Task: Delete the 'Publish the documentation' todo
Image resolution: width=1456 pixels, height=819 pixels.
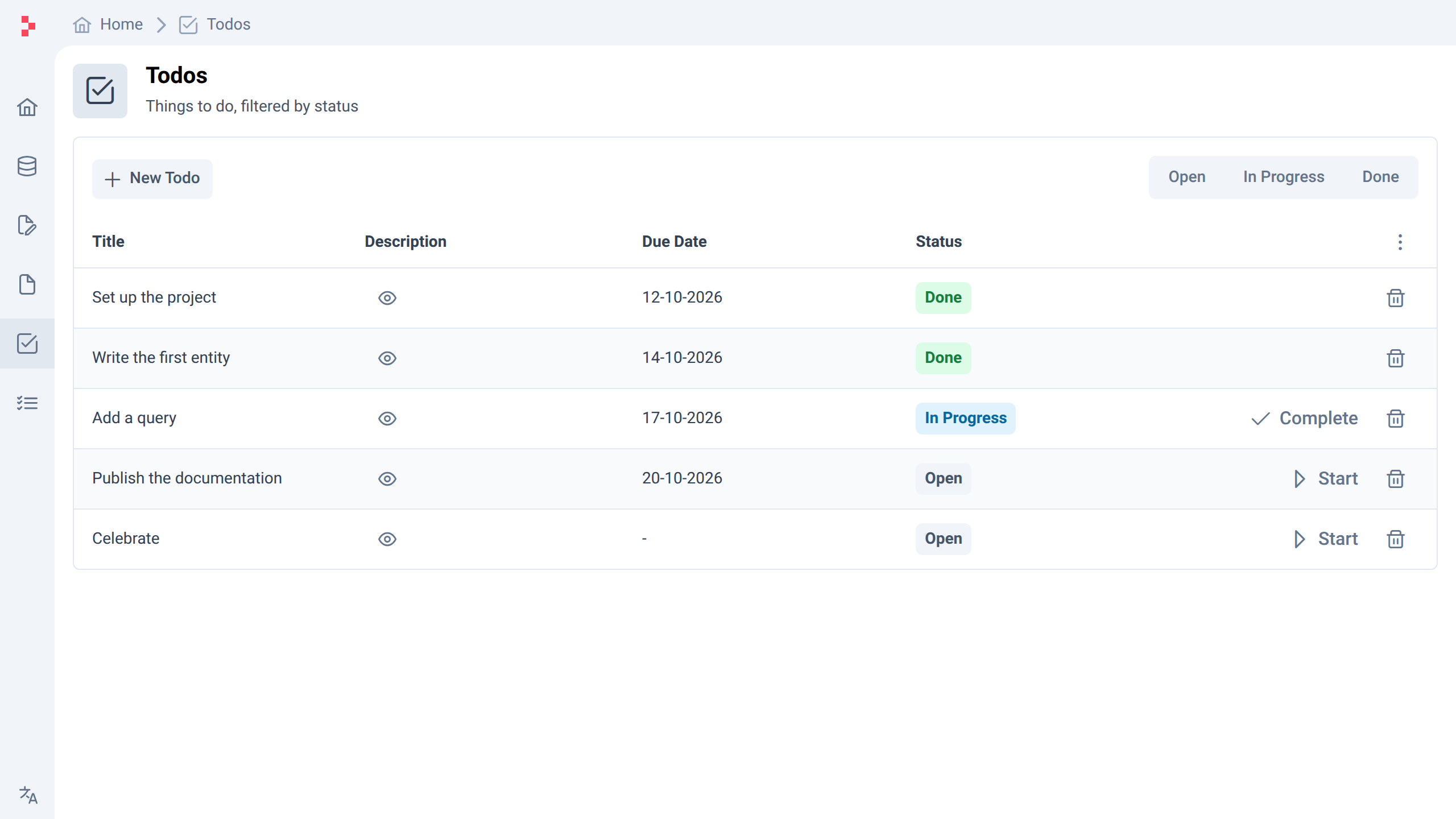Action: [1396, 479]
